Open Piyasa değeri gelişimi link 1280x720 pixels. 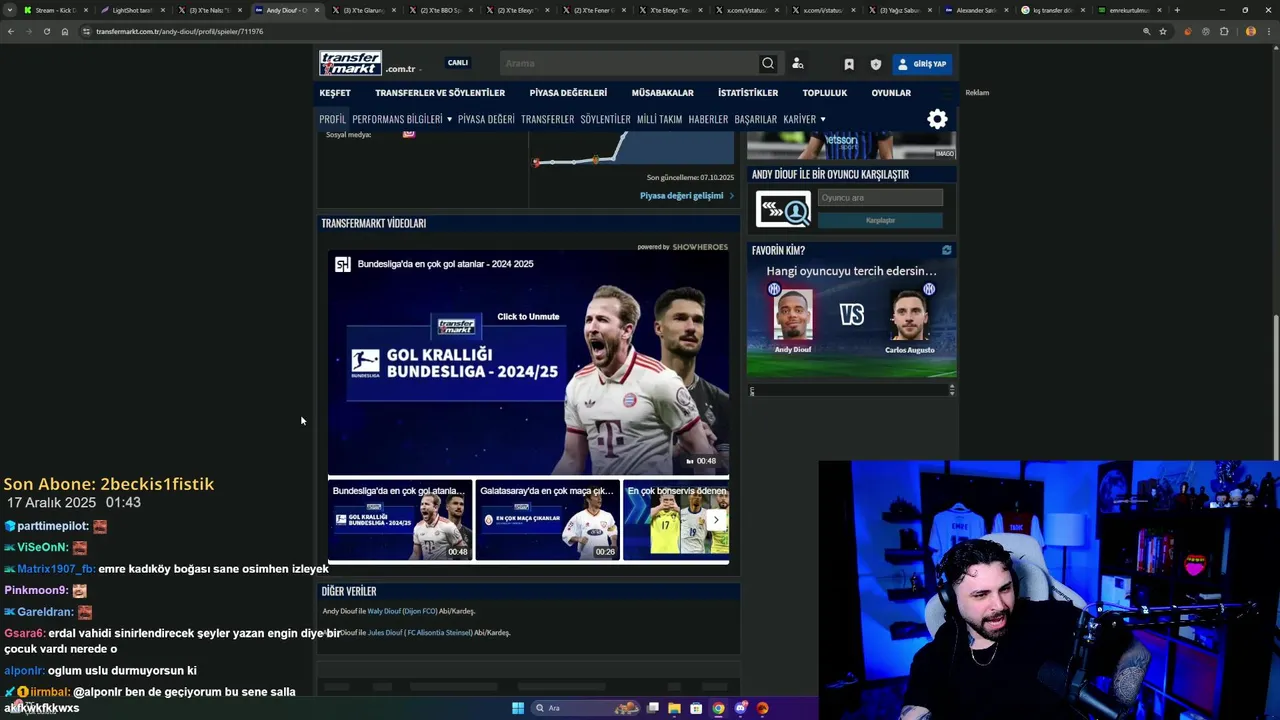click(x=687, y=196)
